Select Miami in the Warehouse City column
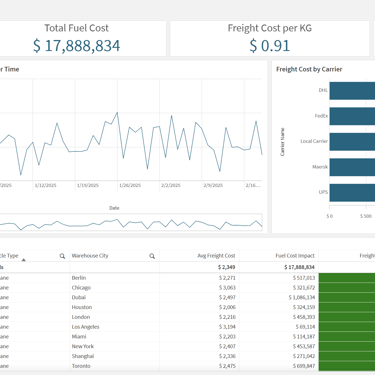 click(x=79, y=337)
